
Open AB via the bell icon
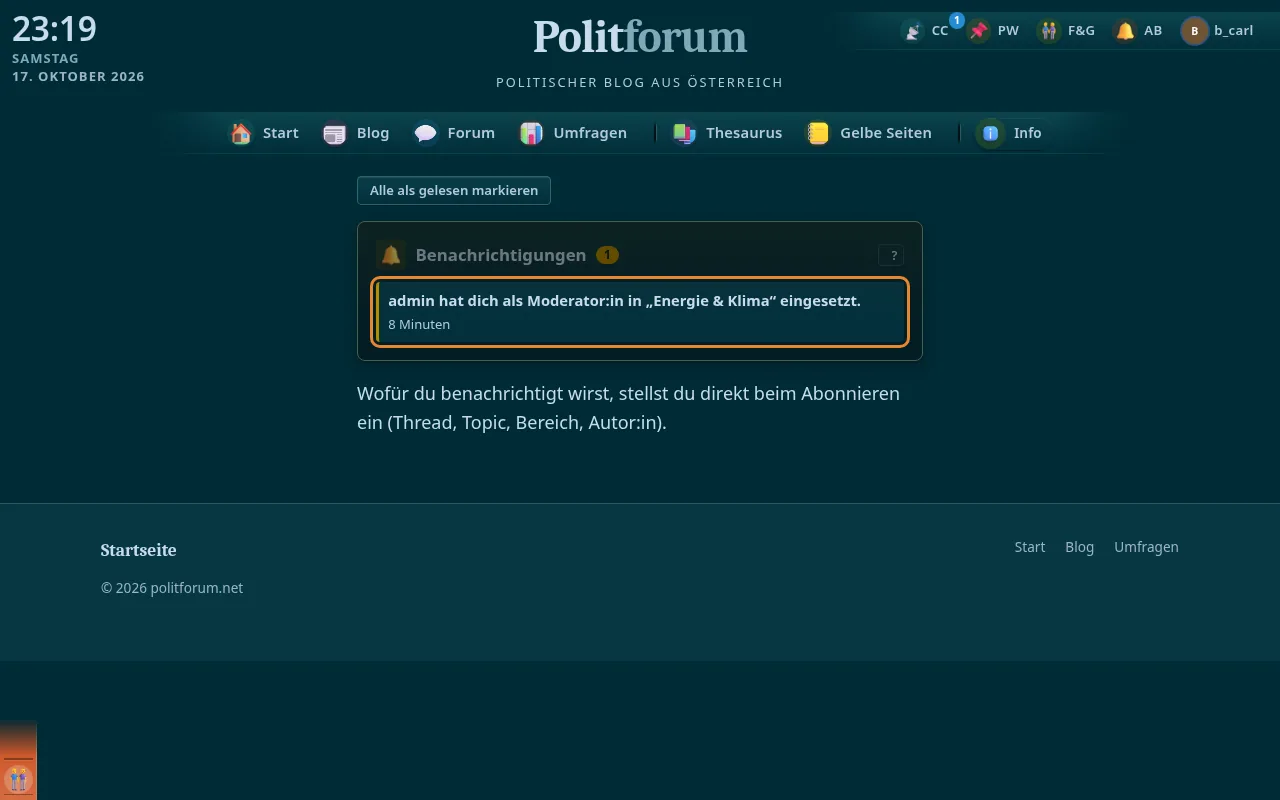1125,31
